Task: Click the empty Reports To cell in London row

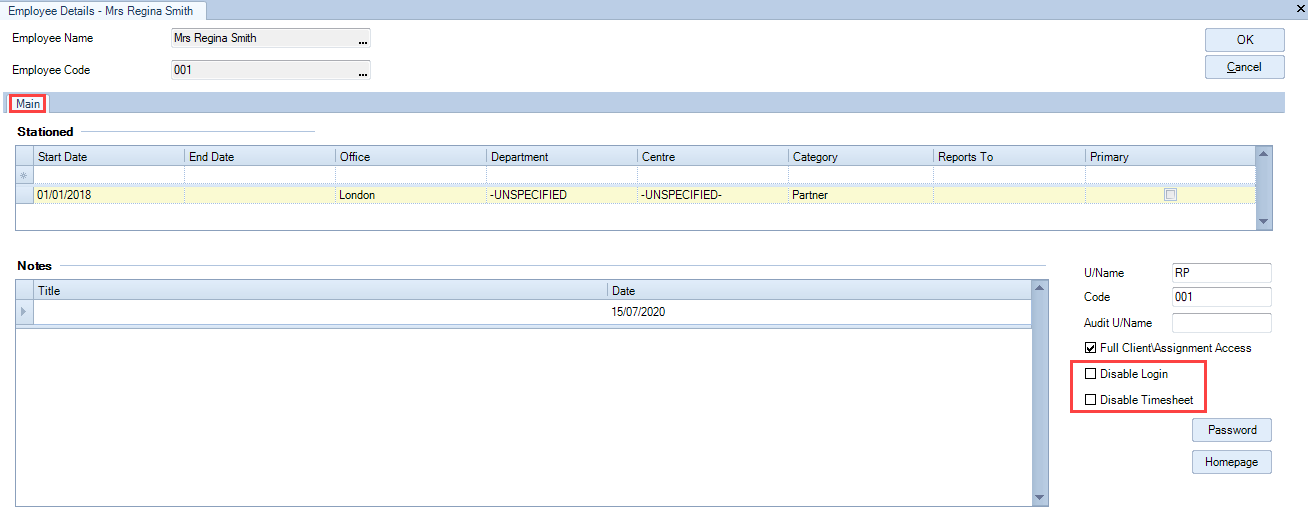Action: click(1010, 195)
